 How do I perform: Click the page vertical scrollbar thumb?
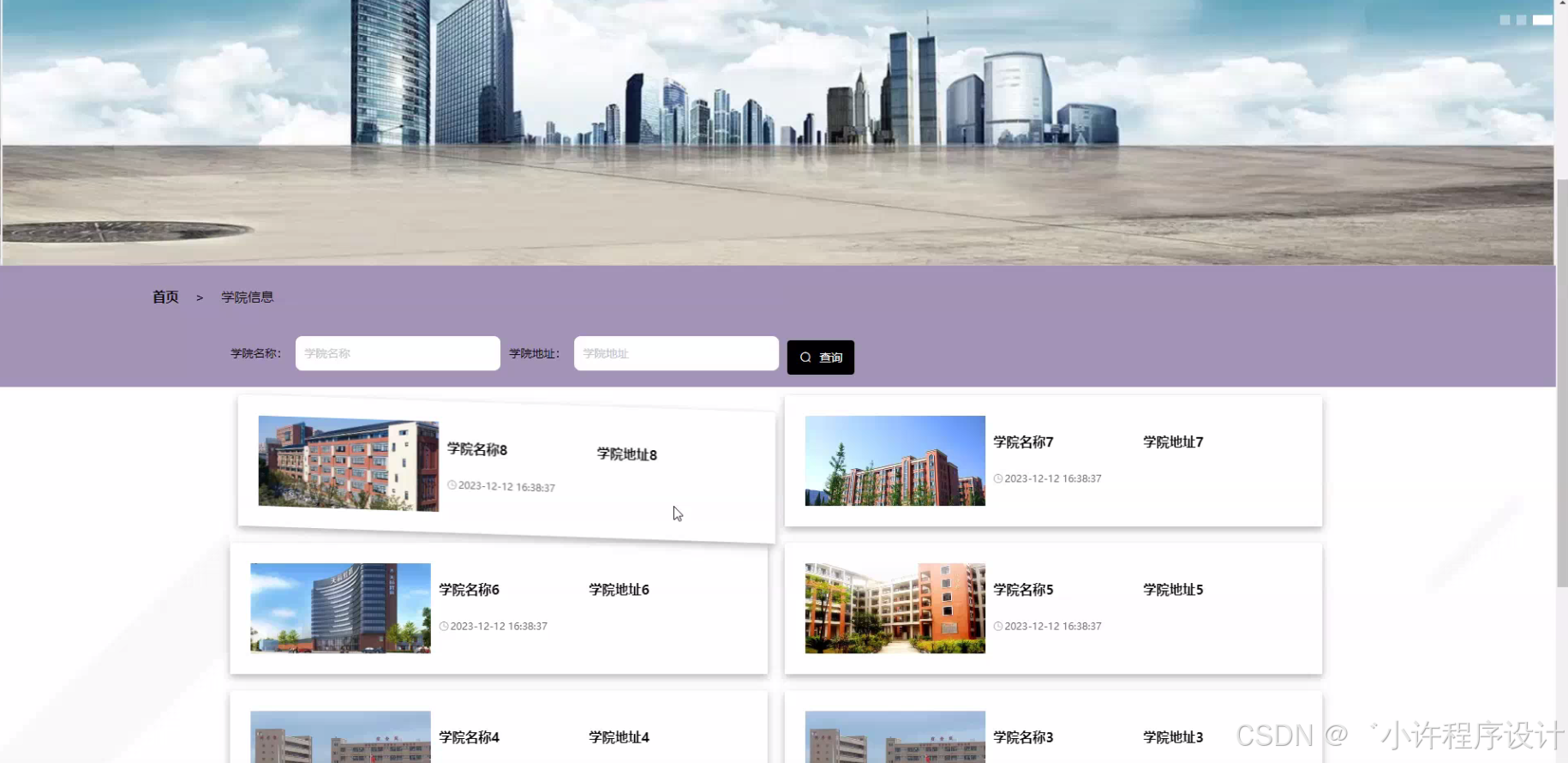(x=1562, y=383)
